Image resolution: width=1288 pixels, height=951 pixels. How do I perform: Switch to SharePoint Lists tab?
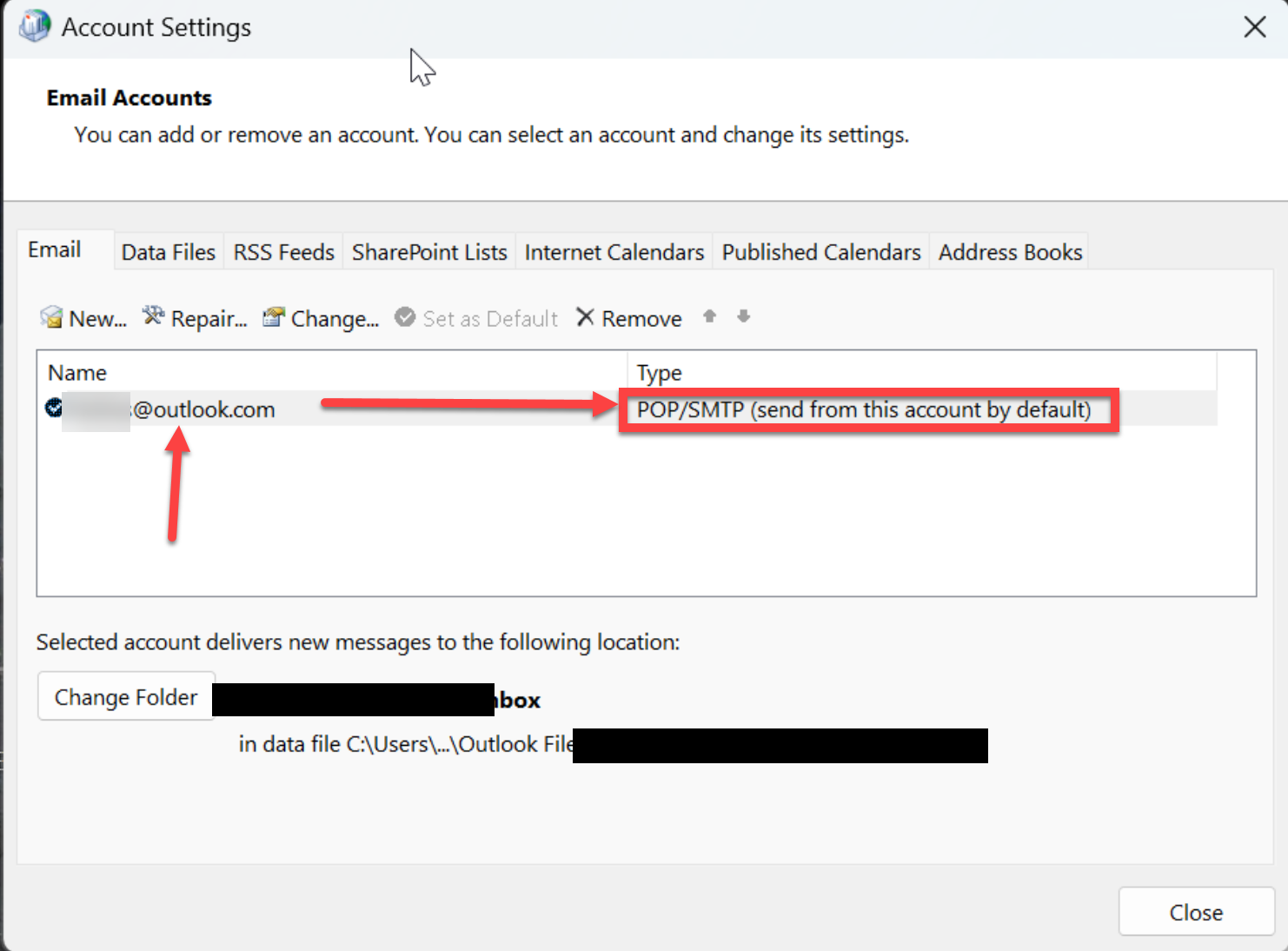pos(429,252)
